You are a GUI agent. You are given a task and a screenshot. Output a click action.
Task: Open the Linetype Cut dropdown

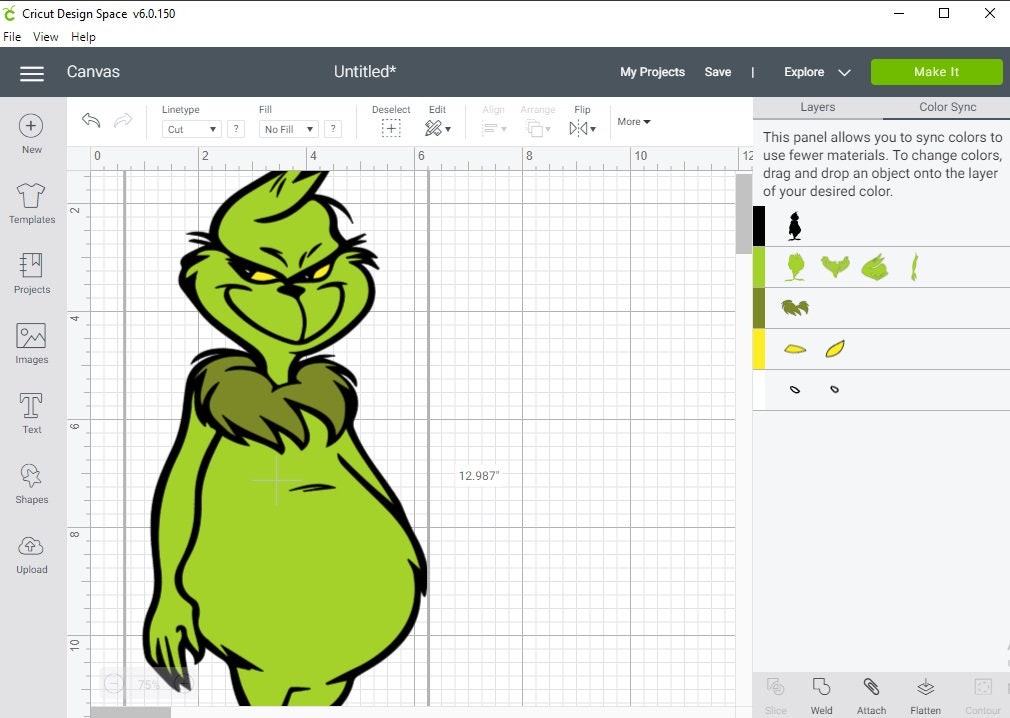point(191,129)
